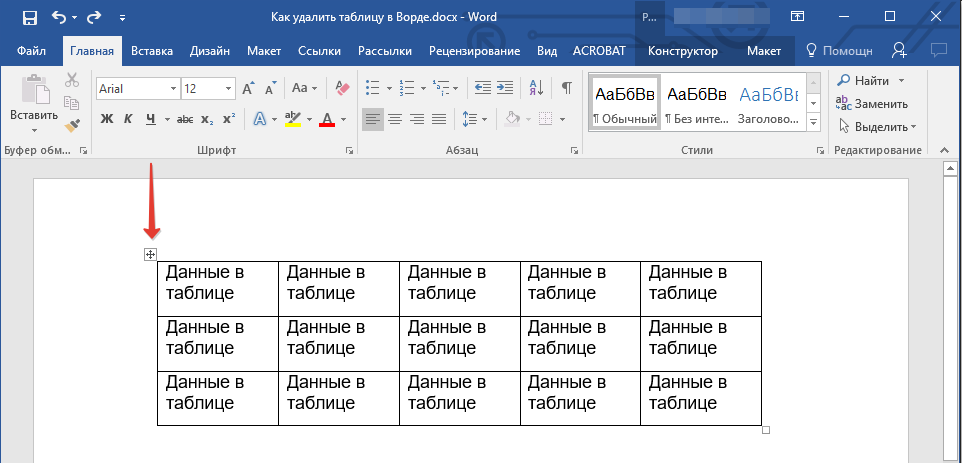Save the document with the floppy disk icon

[29, 17]
